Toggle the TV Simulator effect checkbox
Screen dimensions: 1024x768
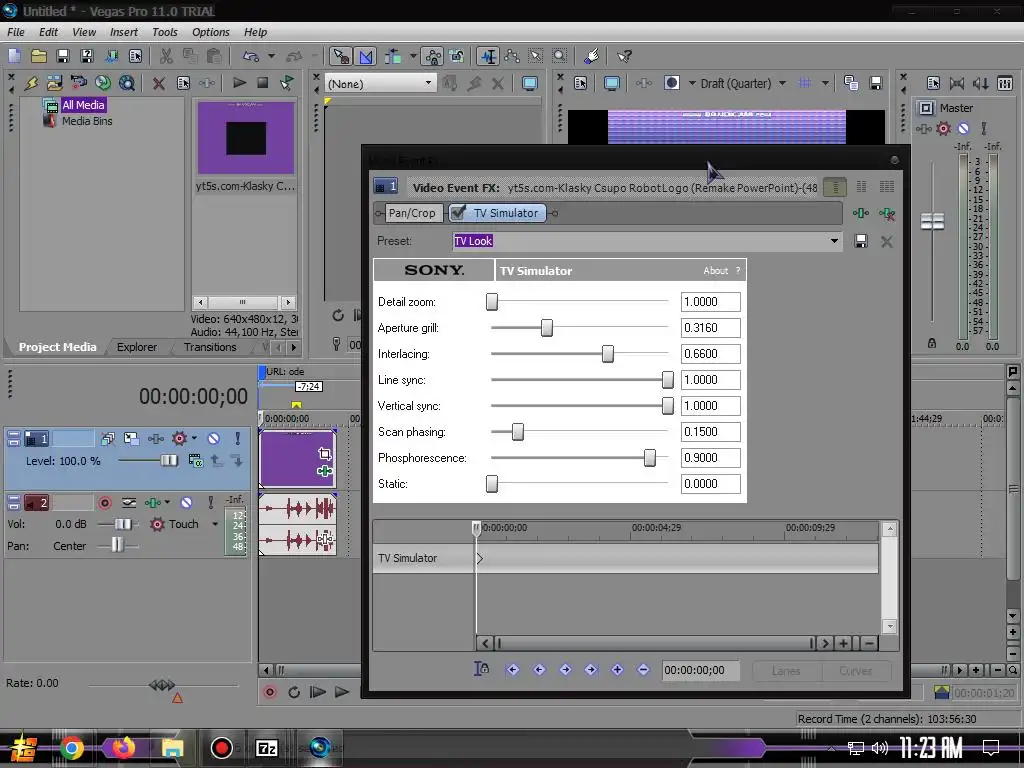(x=458, y=212)
